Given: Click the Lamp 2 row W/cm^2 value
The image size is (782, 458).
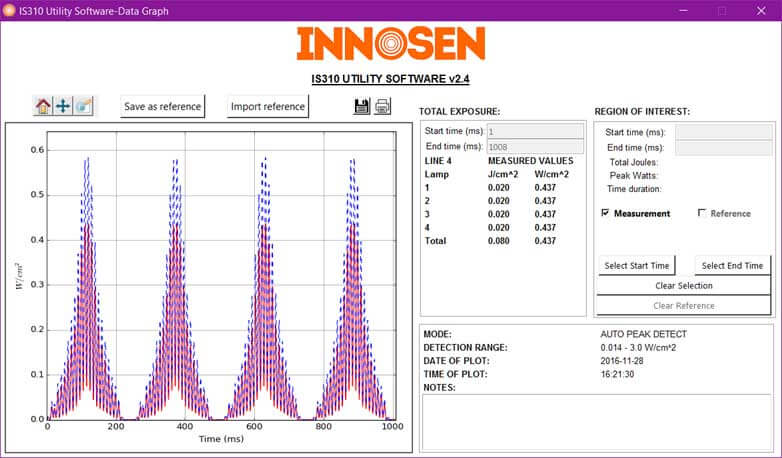Looking at the screenshot, I should pos(545,201).
